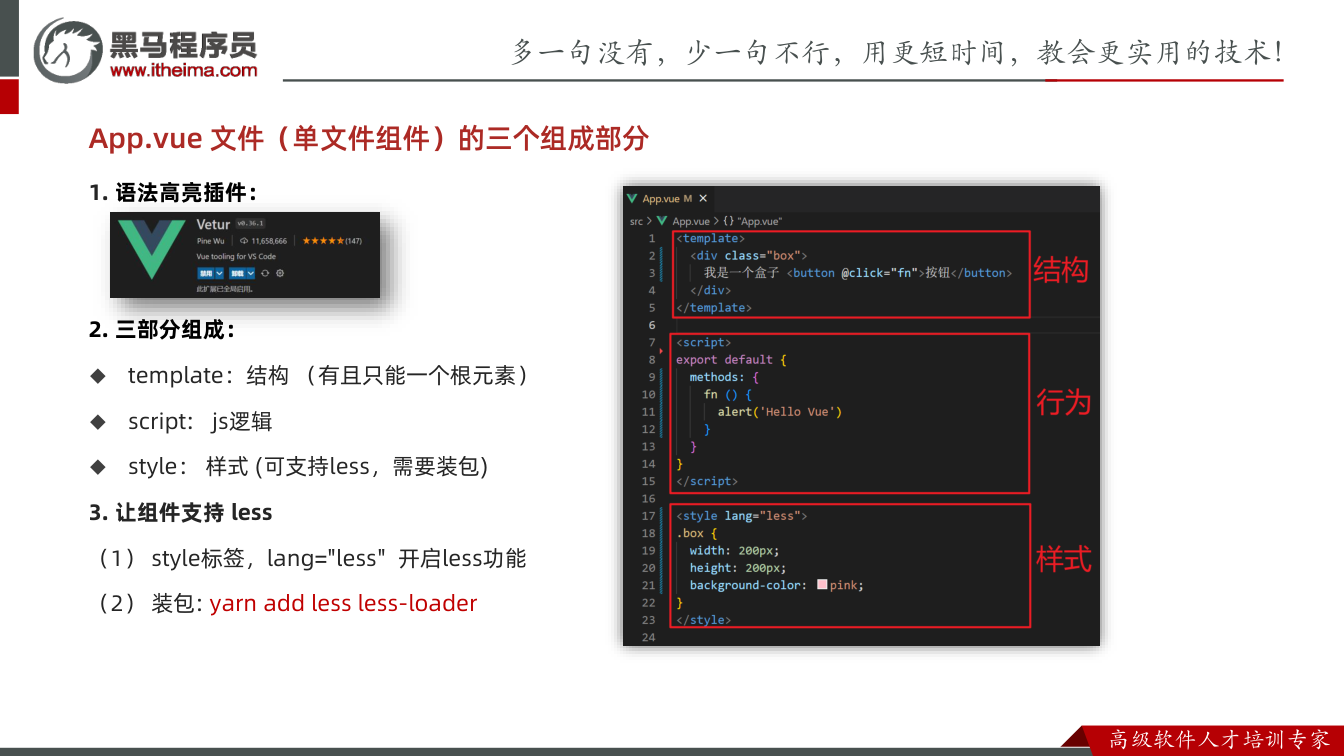
Task: Click the publisher name Pine Wu
Action: [210, 241]
